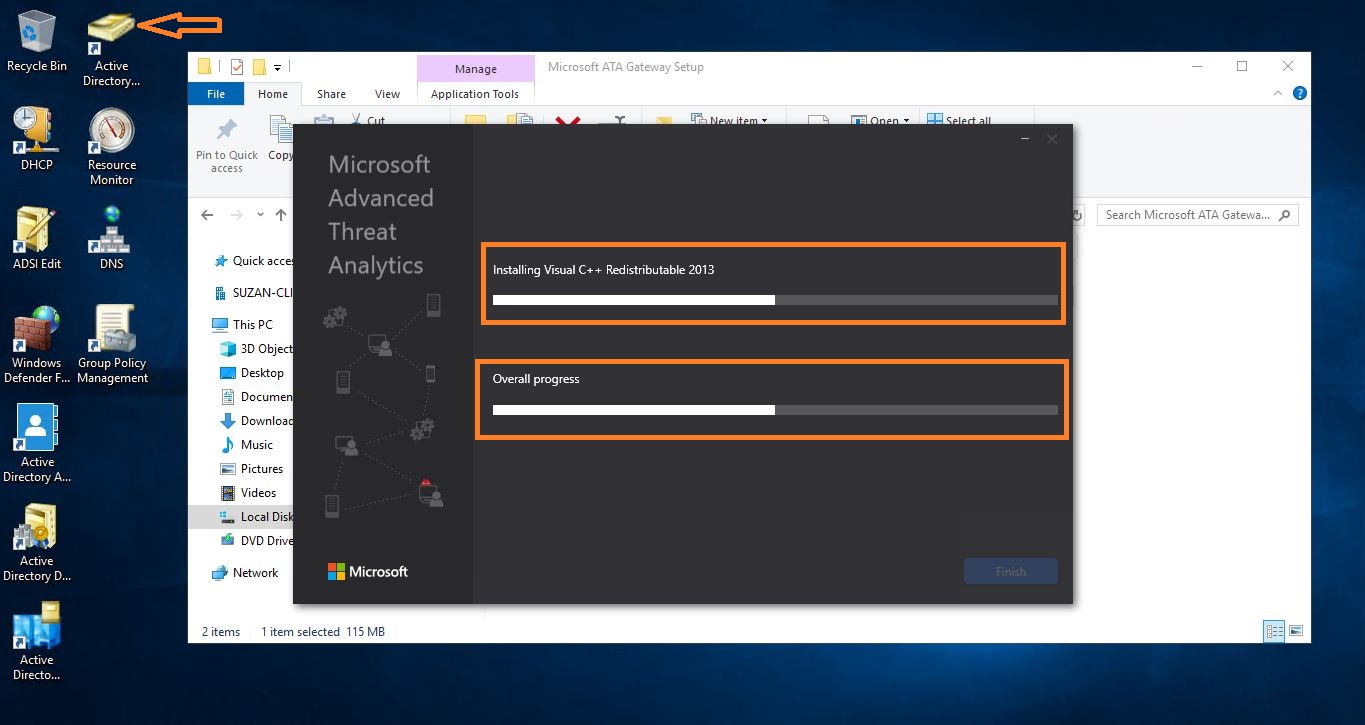Open the Explorer Help question mark icon

(x=1300, y=94)
